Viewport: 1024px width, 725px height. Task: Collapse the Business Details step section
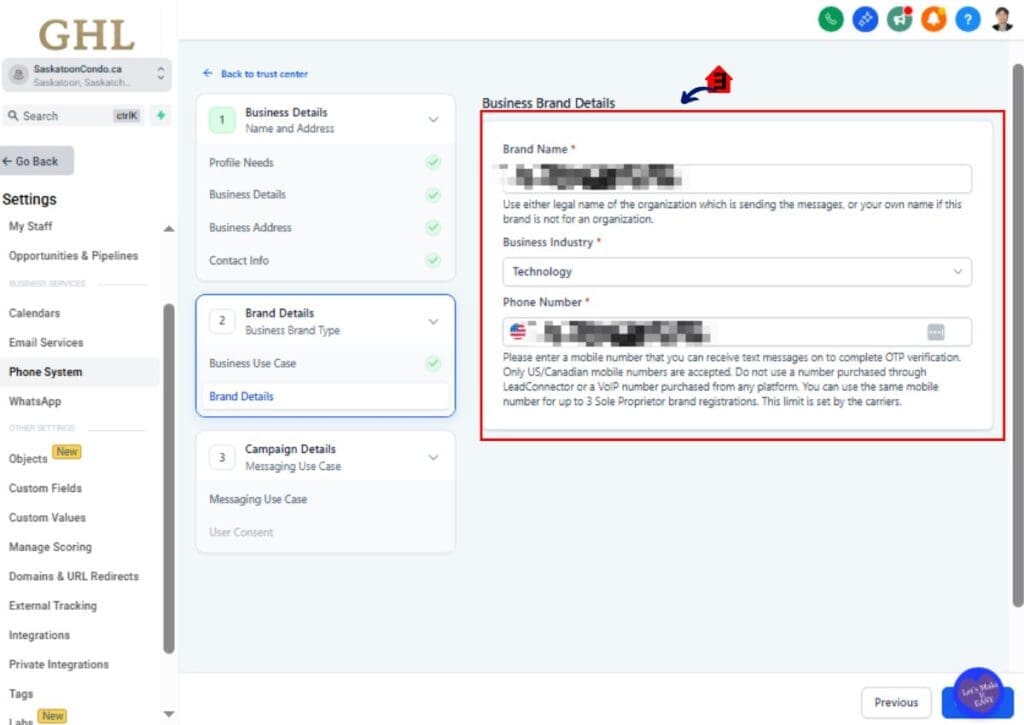tap(433, 120)
